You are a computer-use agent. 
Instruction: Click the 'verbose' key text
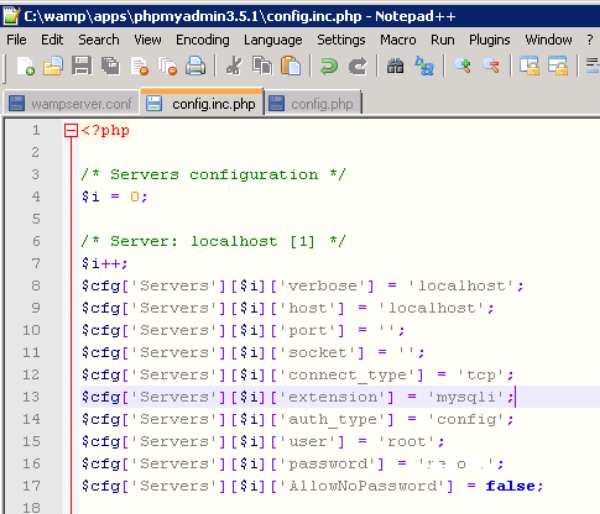[322, 286]
